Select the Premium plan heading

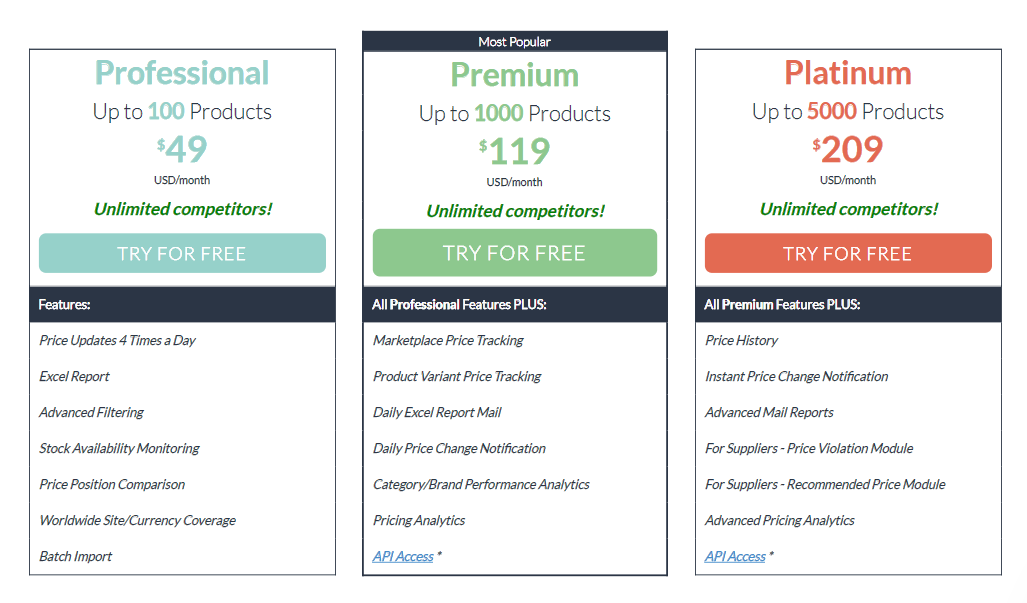click(514, 75)
